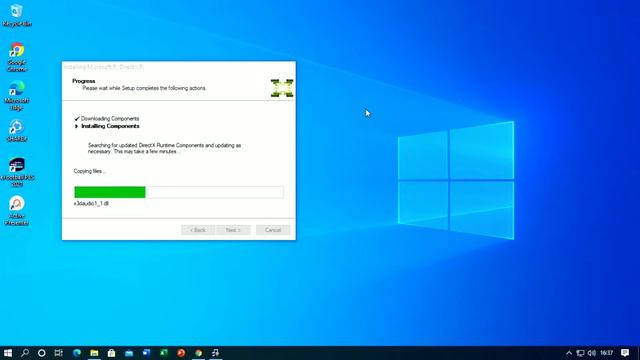Click the Installing Components step text
640x360 pixels.
point(110,126)
